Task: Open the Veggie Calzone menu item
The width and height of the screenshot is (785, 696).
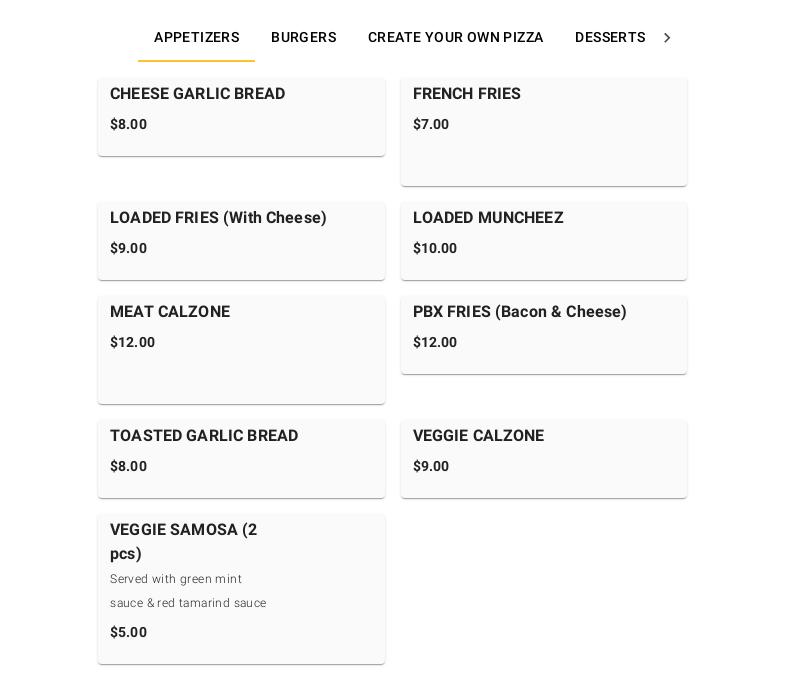Action: (x=478, y=436)
